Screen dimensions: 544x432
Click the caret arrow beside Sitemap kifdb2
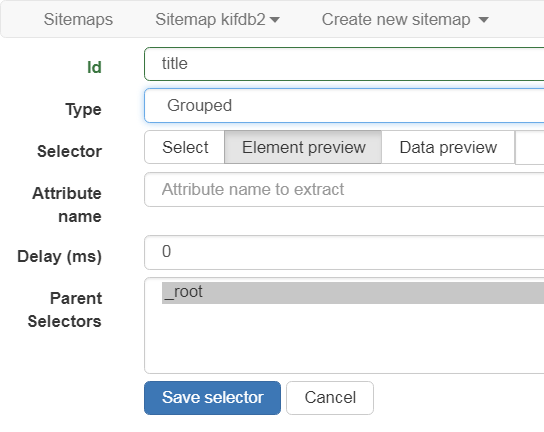click(x=275, y=20)
